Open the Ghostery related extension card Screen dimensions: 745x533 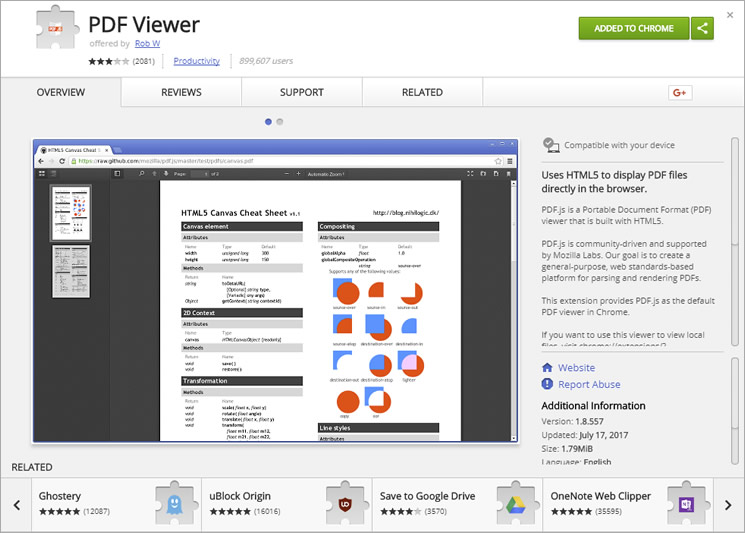pyautogui.click(x=116, y=504)
